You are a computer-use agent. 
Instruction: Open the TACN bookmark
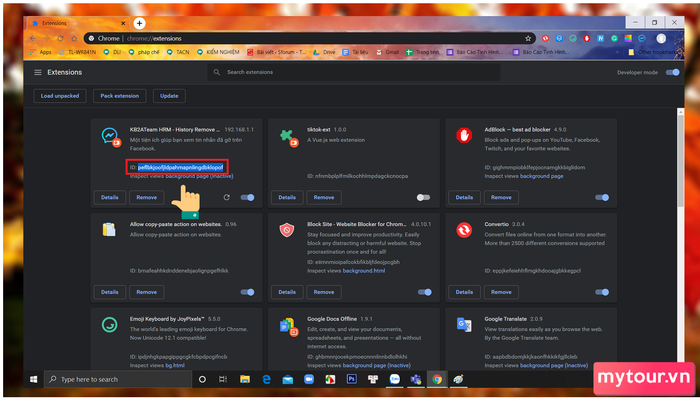[x=178, y=52]
